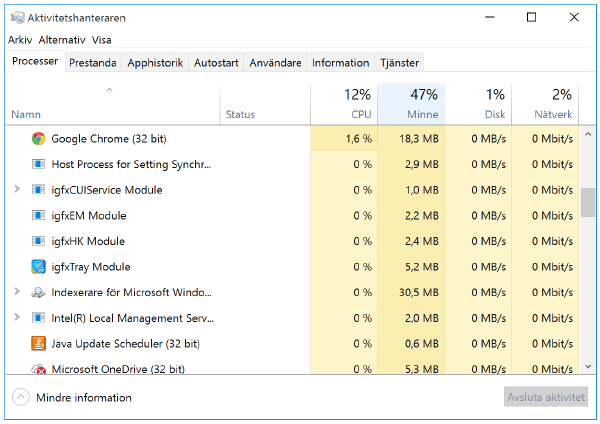
Task: Open the Arkiv menu
Action: 20,40
